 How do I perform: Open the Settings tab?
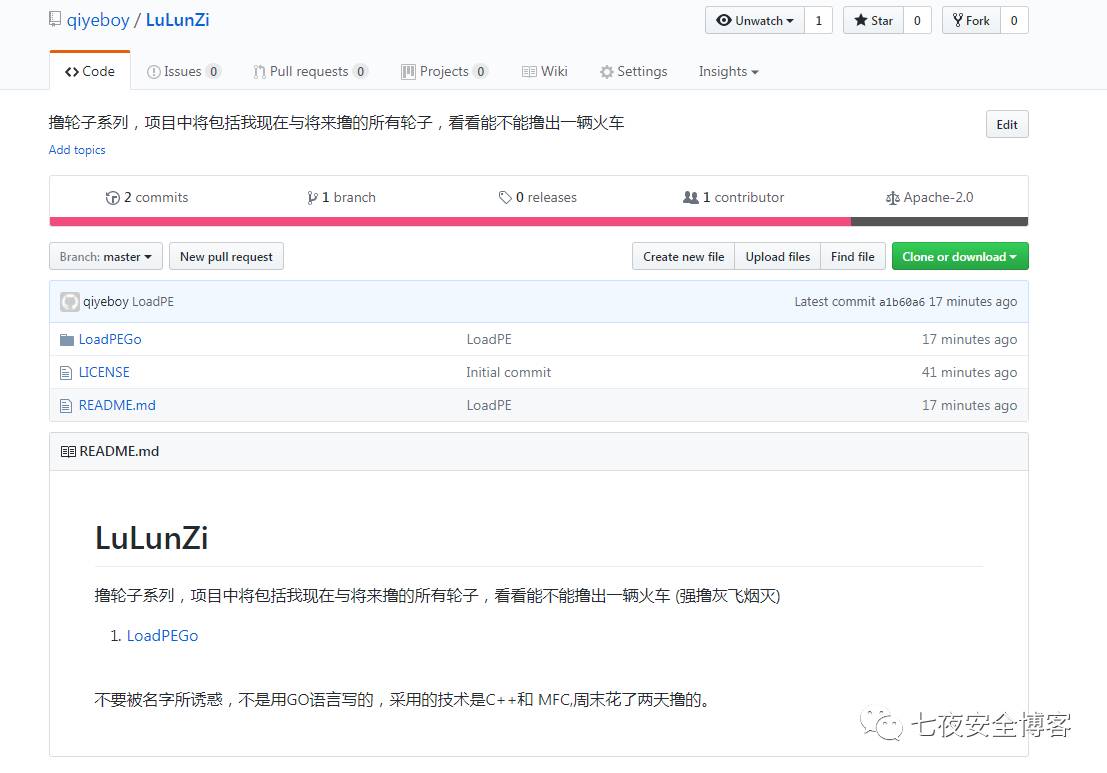(633, 71)
